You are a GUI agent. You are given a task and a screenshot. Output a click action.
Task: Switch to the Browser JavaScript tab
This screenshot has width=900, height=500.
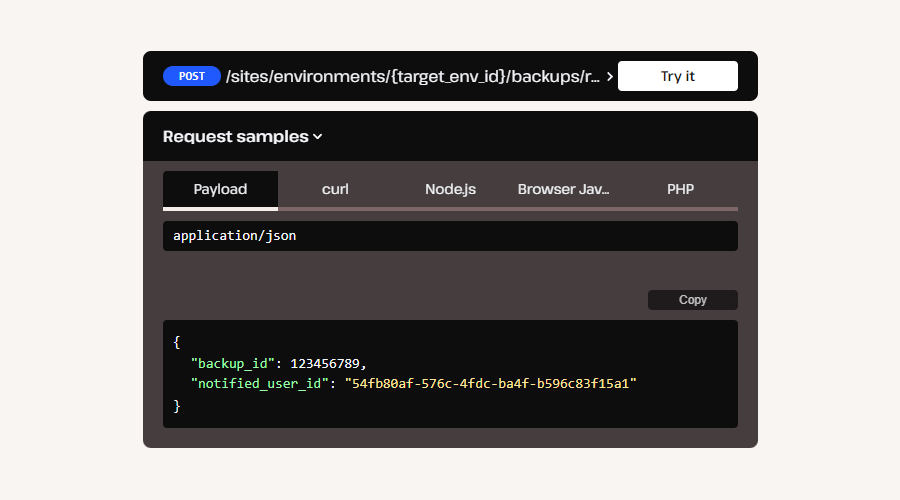(x=563, y=189)
